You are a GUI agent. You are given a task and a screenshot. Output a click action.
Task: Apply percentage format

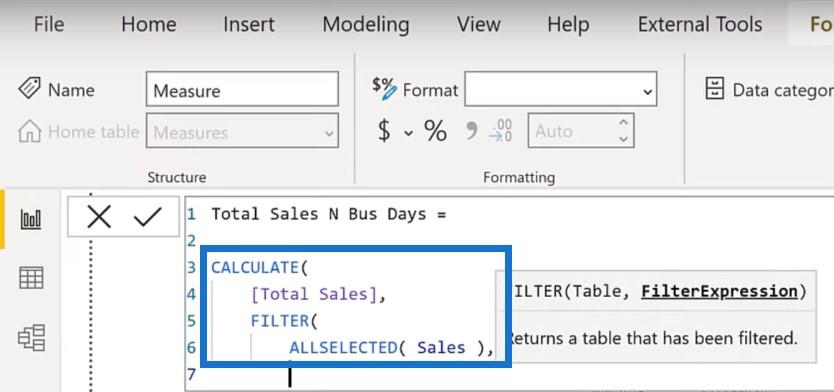click(x=435, y=131)
